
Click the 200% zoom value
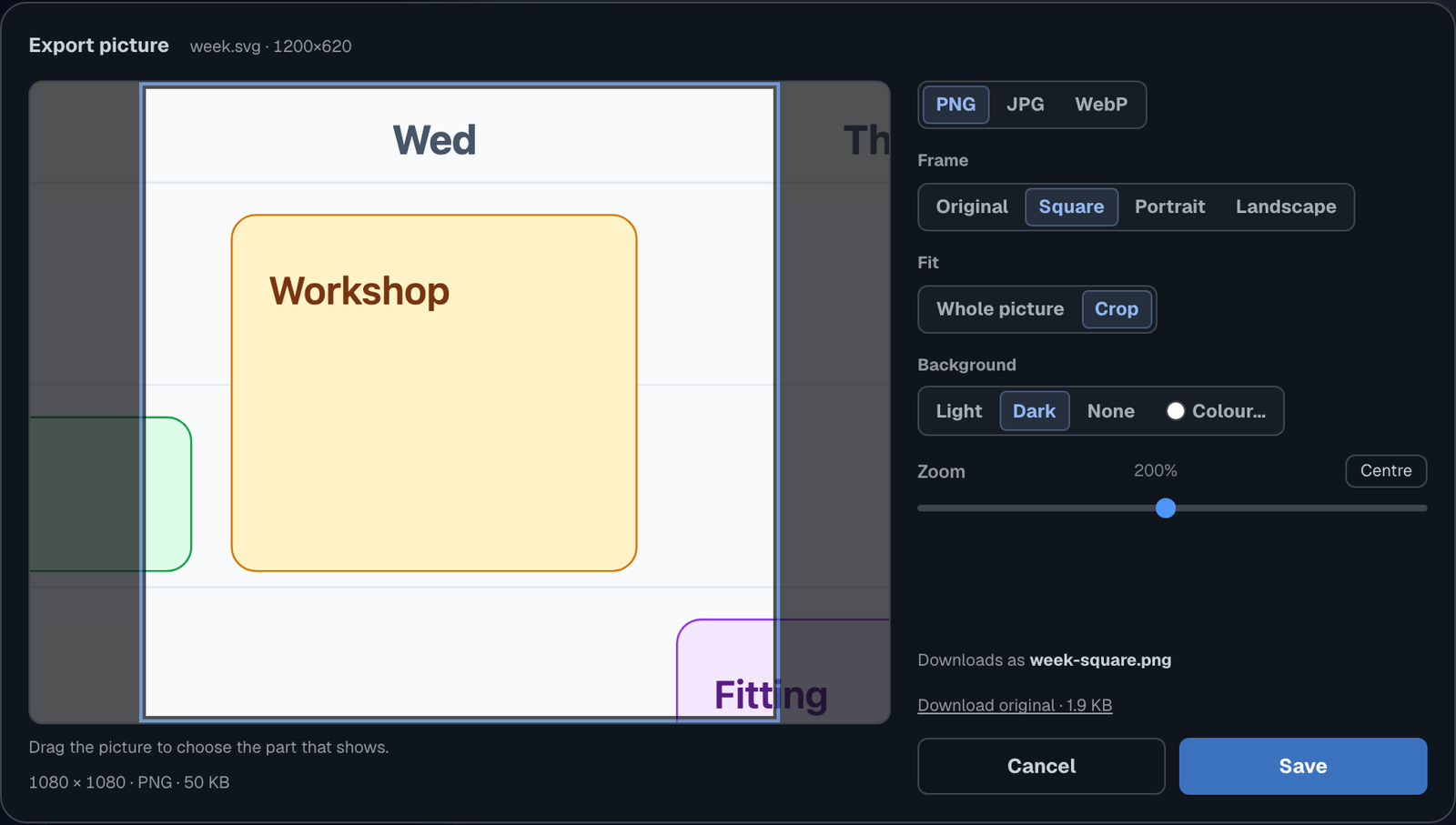click(x=1155, y=471)
